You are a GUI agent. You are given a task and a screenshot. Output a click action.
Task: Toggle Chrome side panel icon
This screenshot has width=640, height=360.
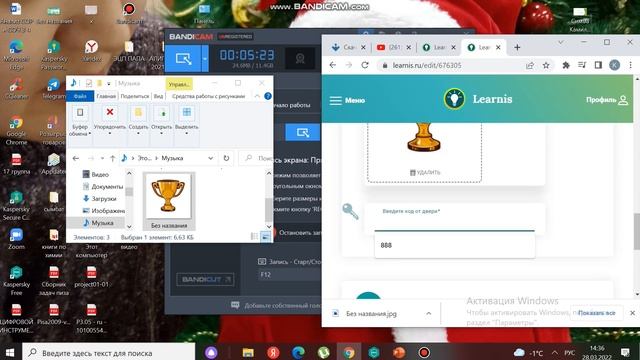point(598,65)
